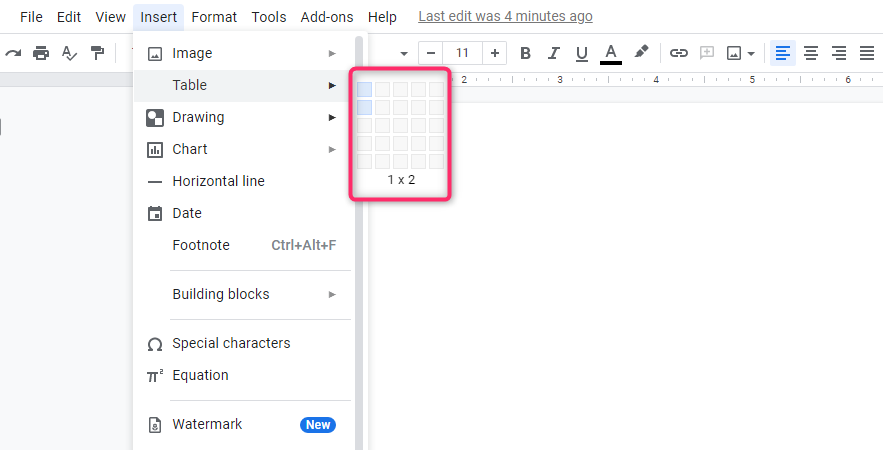Select the spell check icon
This screenshot has height=450, width=883.
coord(69,54)
